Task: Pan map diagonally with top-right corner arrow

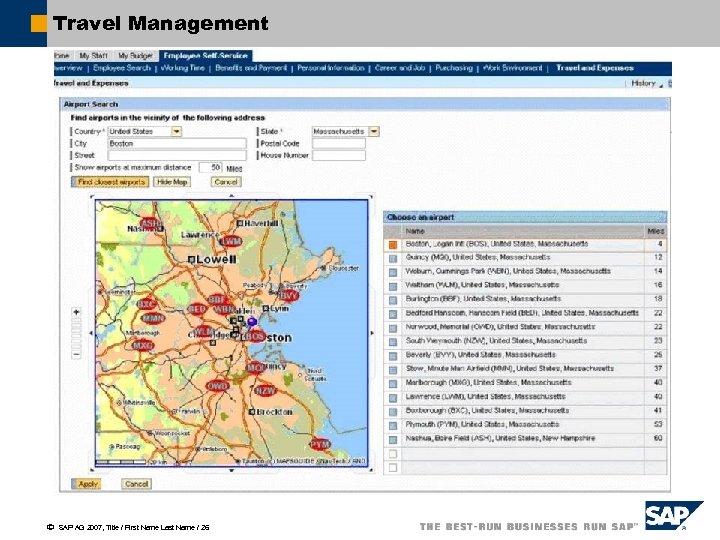Action: pyautogui.click(x=371, y=197)
